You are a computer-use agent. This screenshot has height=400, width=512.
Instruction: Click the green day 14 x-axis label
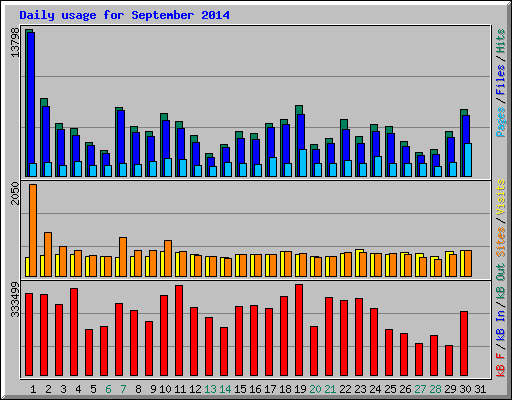click(225, 389)
